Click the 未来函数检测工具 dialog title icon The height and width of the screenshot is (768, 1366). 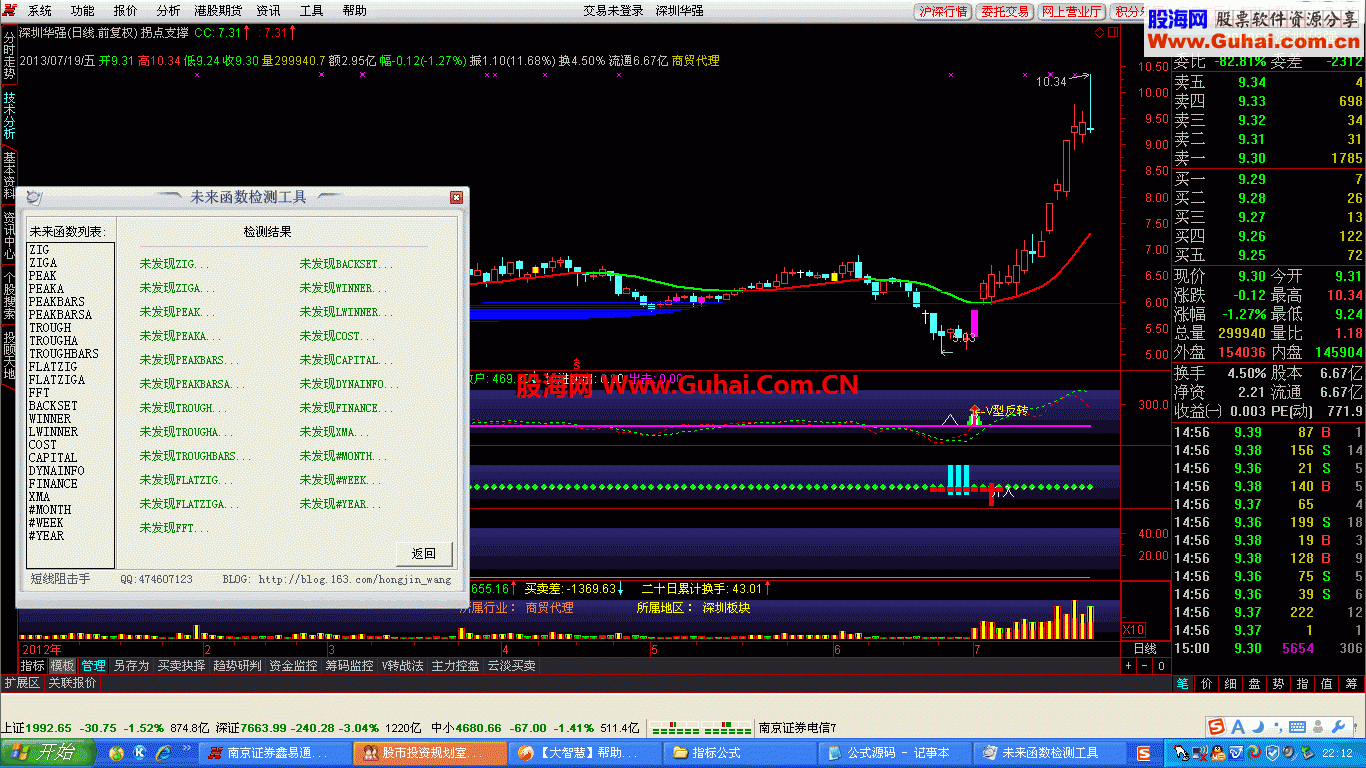[33, 197]
